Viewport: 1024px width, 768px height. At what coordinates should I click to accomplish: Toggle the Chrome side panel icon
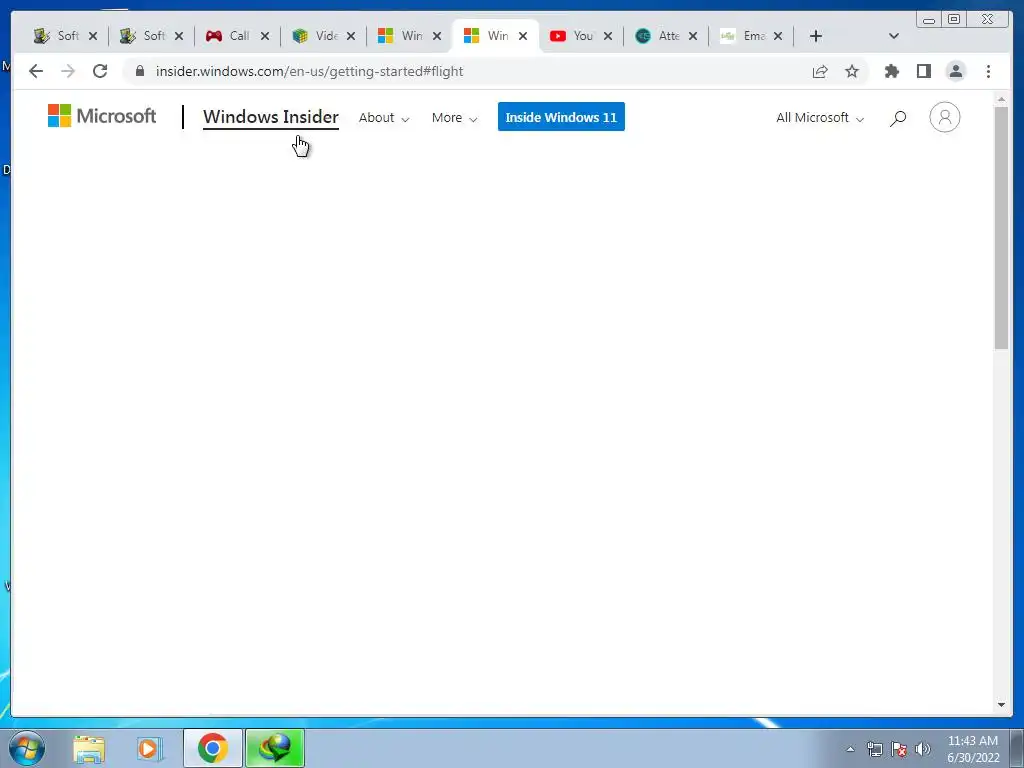[x=923, y=71]
